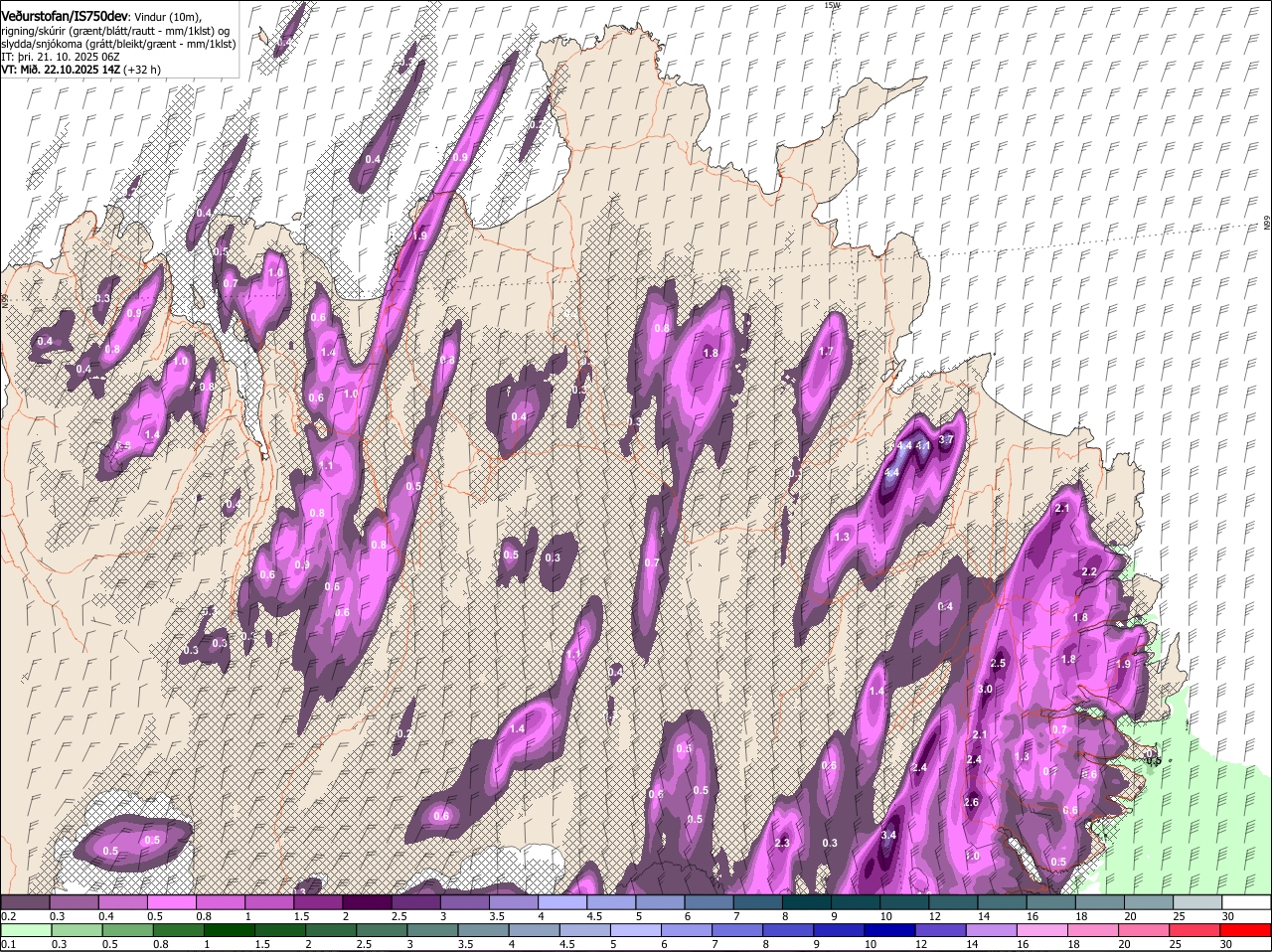1272x952 pixels.
Task: Click the '(+32 h)' forecast offset text
Action: click(x=143, y=70)
